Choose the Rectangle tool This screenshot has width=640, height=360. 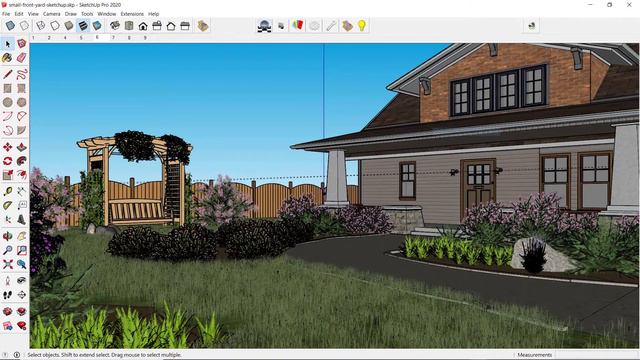point(8,88)
